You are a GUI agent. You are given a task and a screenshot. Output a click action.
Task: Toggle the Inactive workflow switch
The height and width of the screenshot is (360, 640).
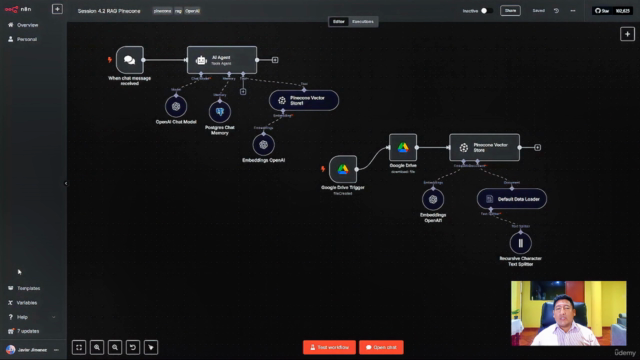pos(486,11)
